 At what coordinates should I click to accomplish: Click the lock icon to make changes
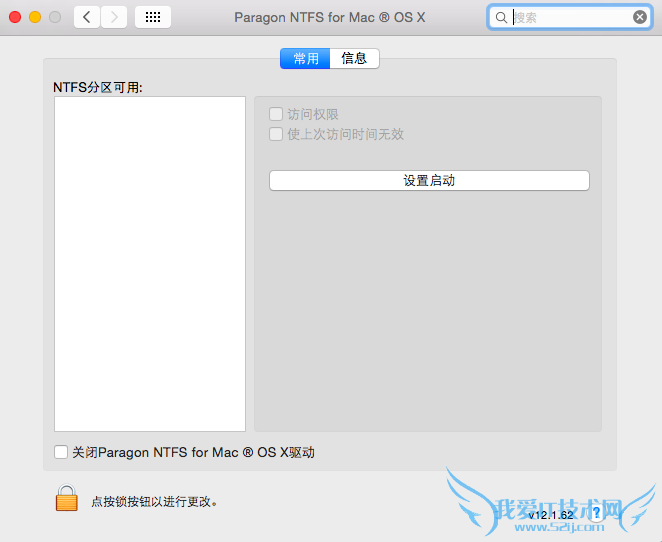click(67, 498)
